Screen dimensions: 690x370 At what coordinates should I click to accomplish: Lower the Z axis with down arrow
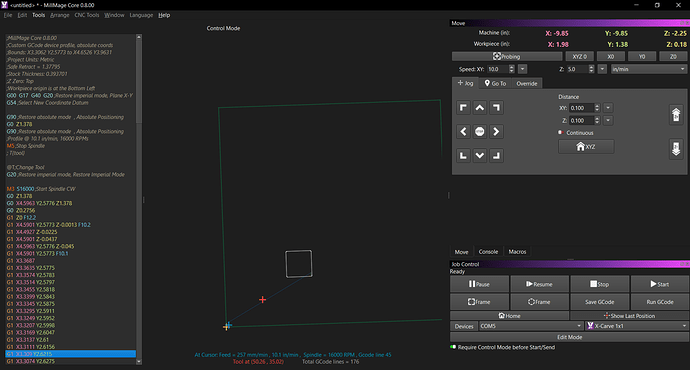click(x=676, y=149)
